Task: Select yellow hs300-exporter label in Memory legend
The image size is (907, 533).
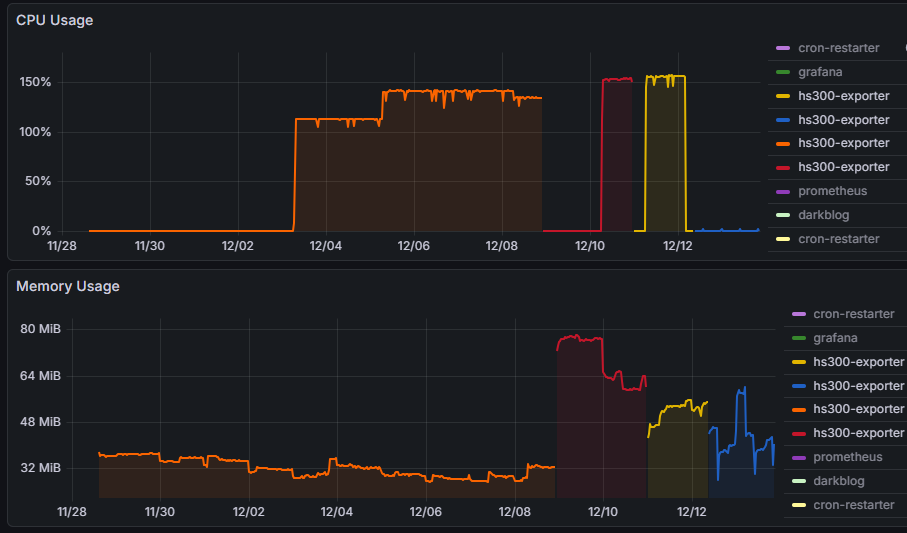Action: tap(858, 362)
